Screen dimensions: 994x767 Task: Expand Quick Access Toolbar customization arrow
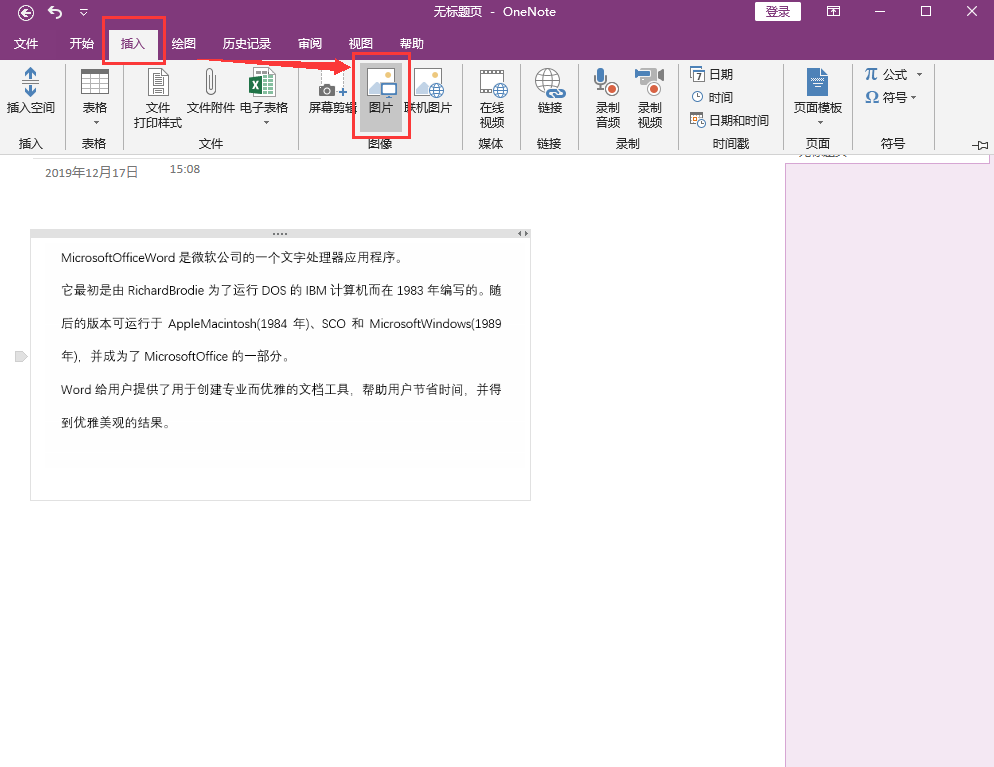pos(84,12)
